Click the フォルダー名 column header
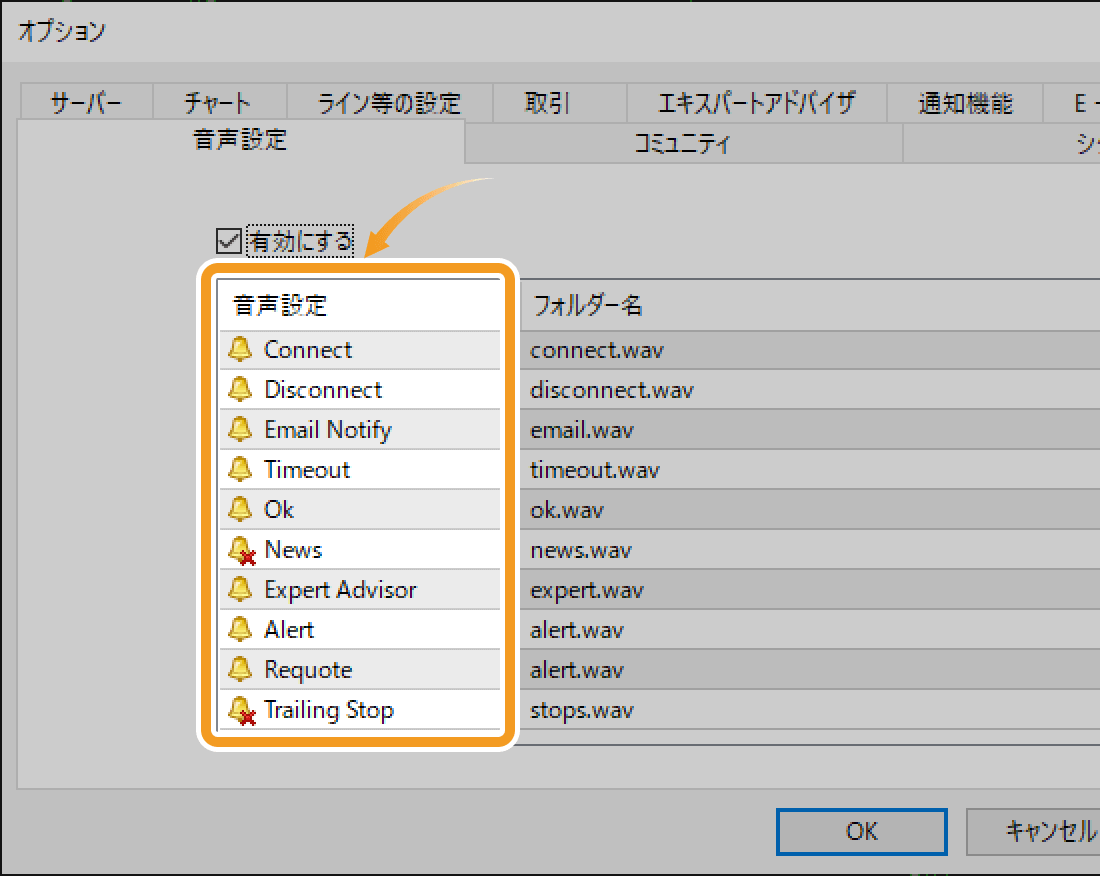Viewport: 1100px width, 876px height. pyautogui.click(x=586, y=305)
